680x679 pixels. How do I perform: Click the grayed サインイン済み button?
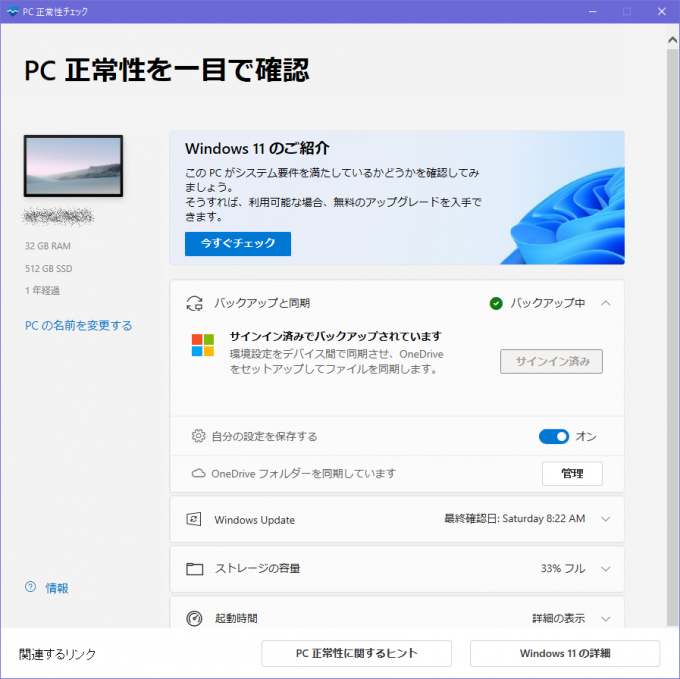(551, 361)
